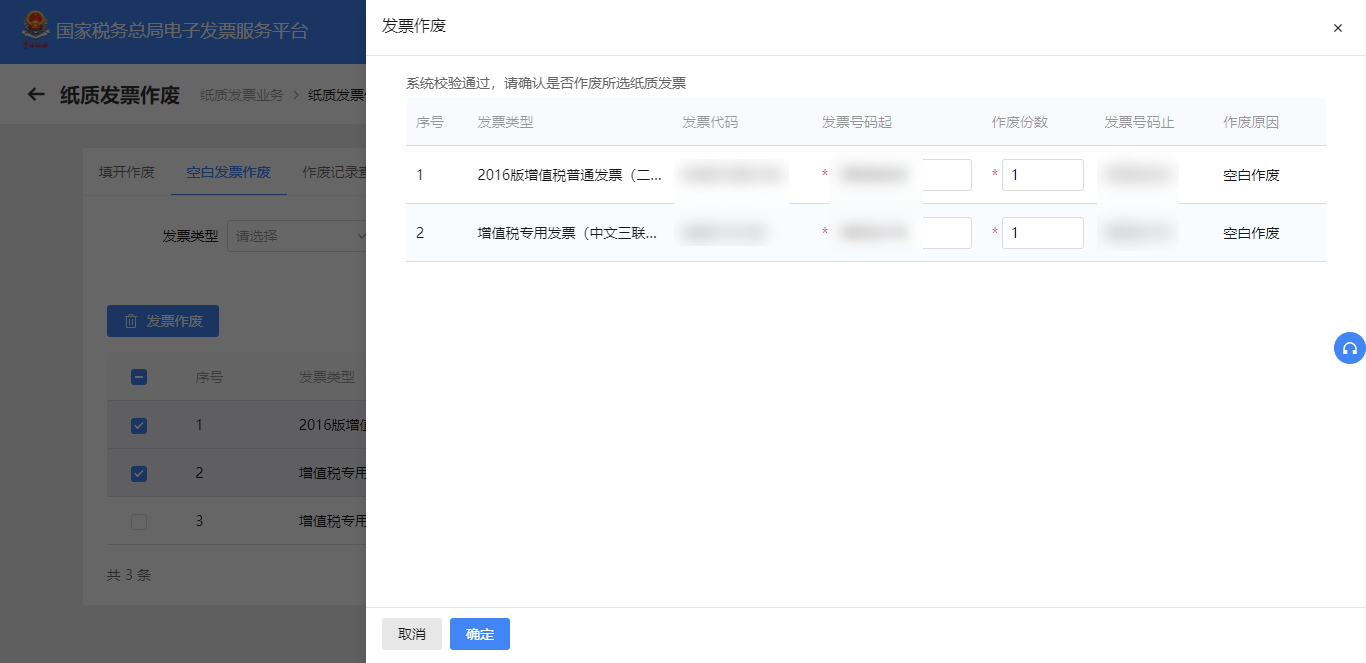This screenshot has width=1366, height=663.
Task: Switch to the 作废记录查询 tab
Action: click(x=334, y=172)
